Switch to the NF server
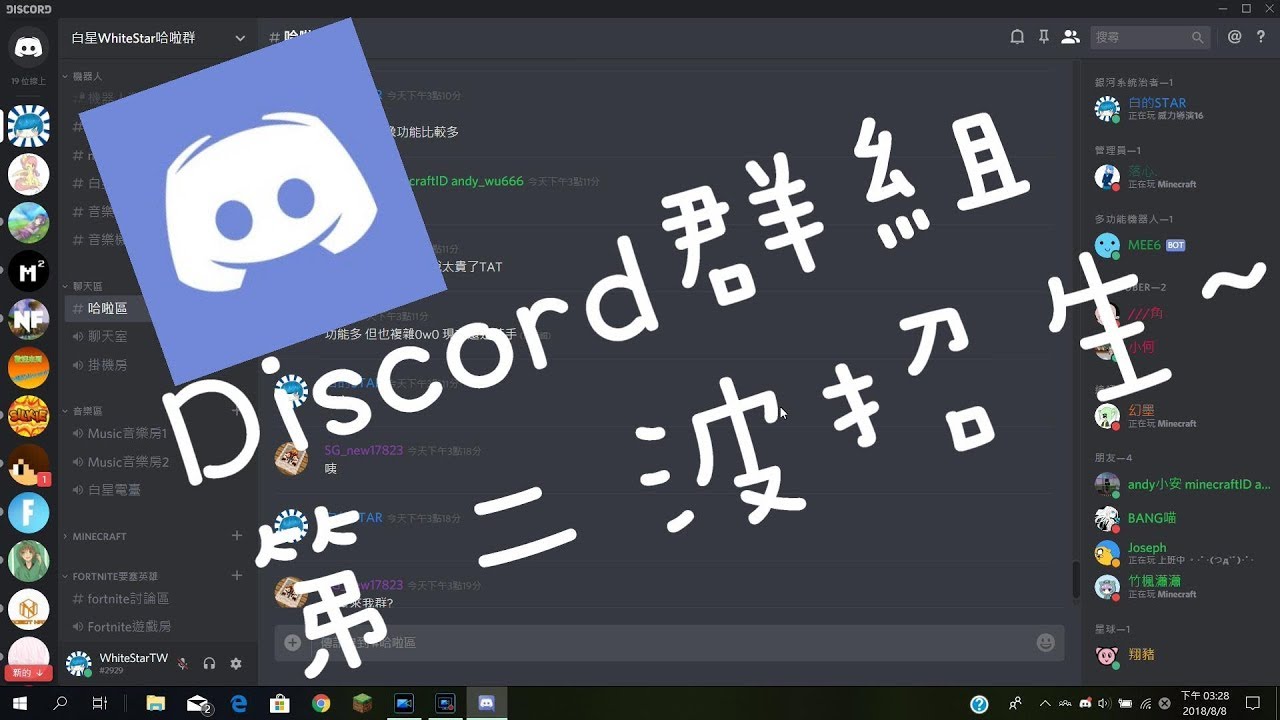This screenshot has height=720, width=1280. [28, 320]
